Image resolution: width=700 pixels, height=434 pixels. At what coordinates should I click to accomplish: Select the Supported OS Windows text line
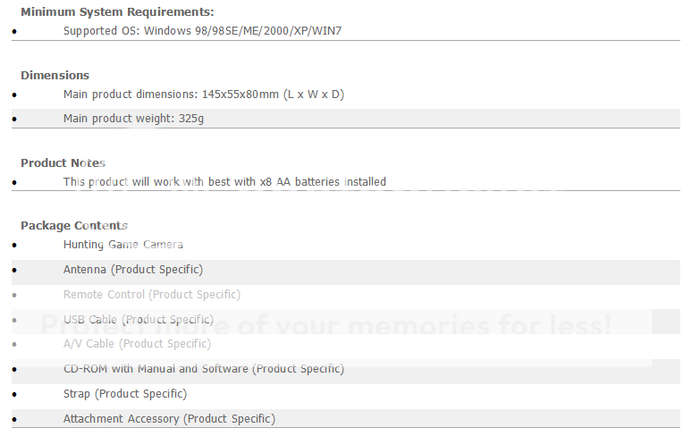click(x=202, y=31)
